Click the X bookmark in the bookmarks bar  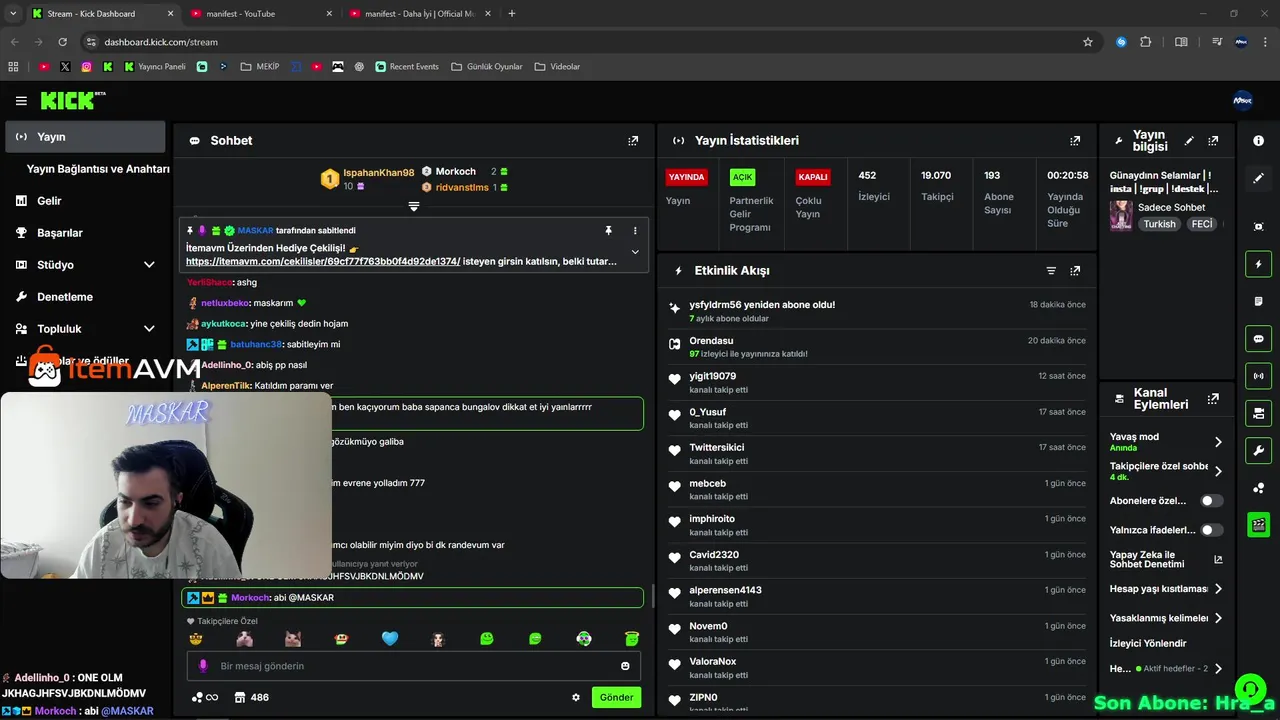(65, 67)
